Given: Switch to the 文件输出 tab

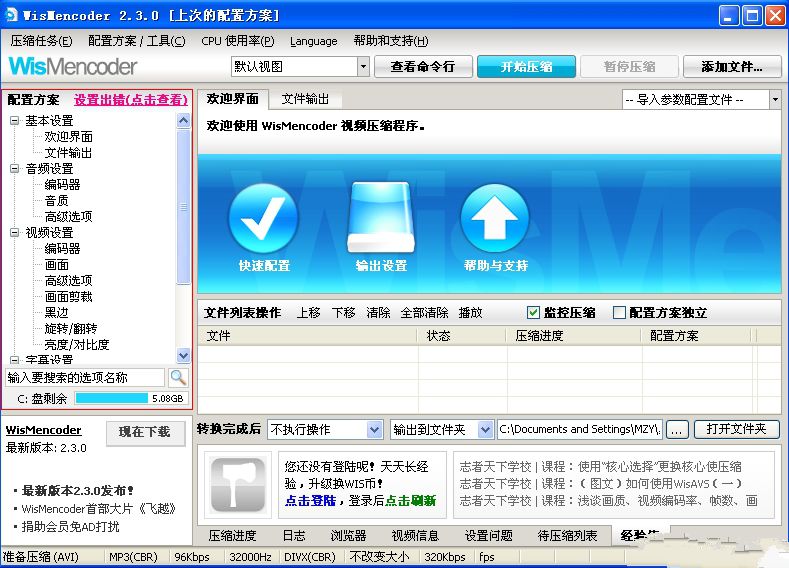Looking at the screenshot, I should click(305, 99).
